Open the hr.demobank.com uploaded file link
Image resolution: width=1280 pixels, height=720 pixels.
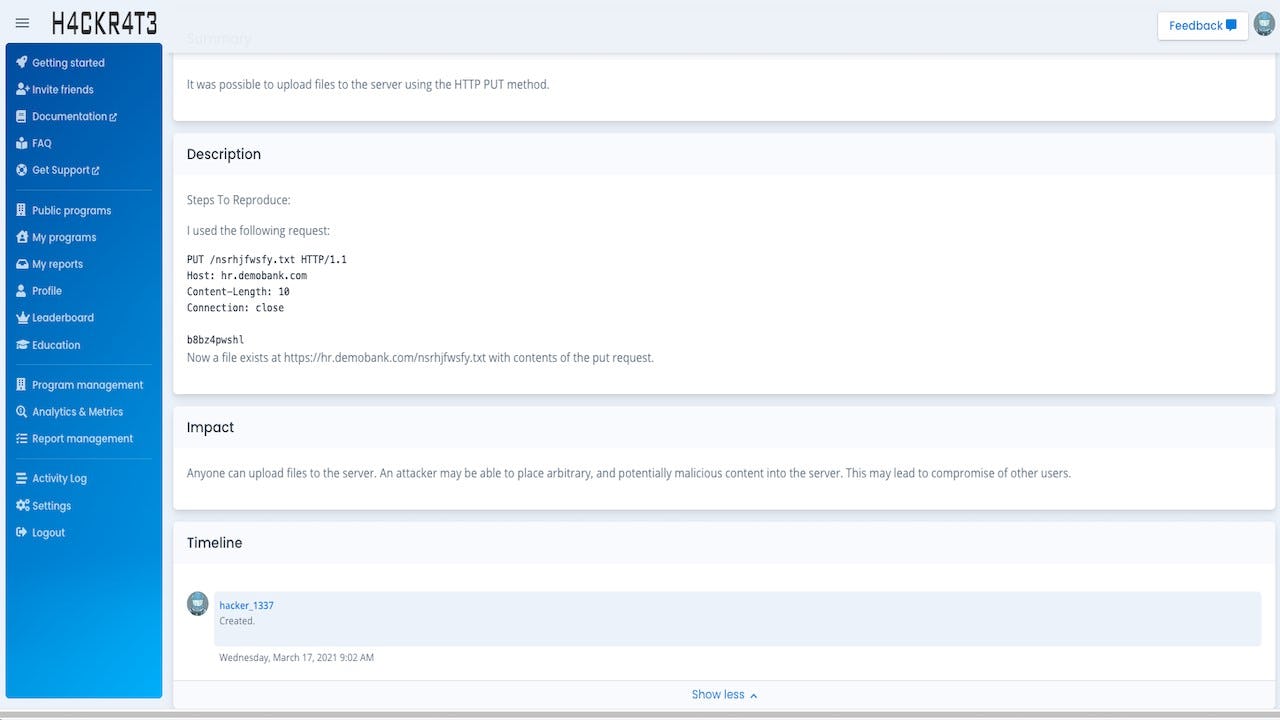tap(386, 357)
